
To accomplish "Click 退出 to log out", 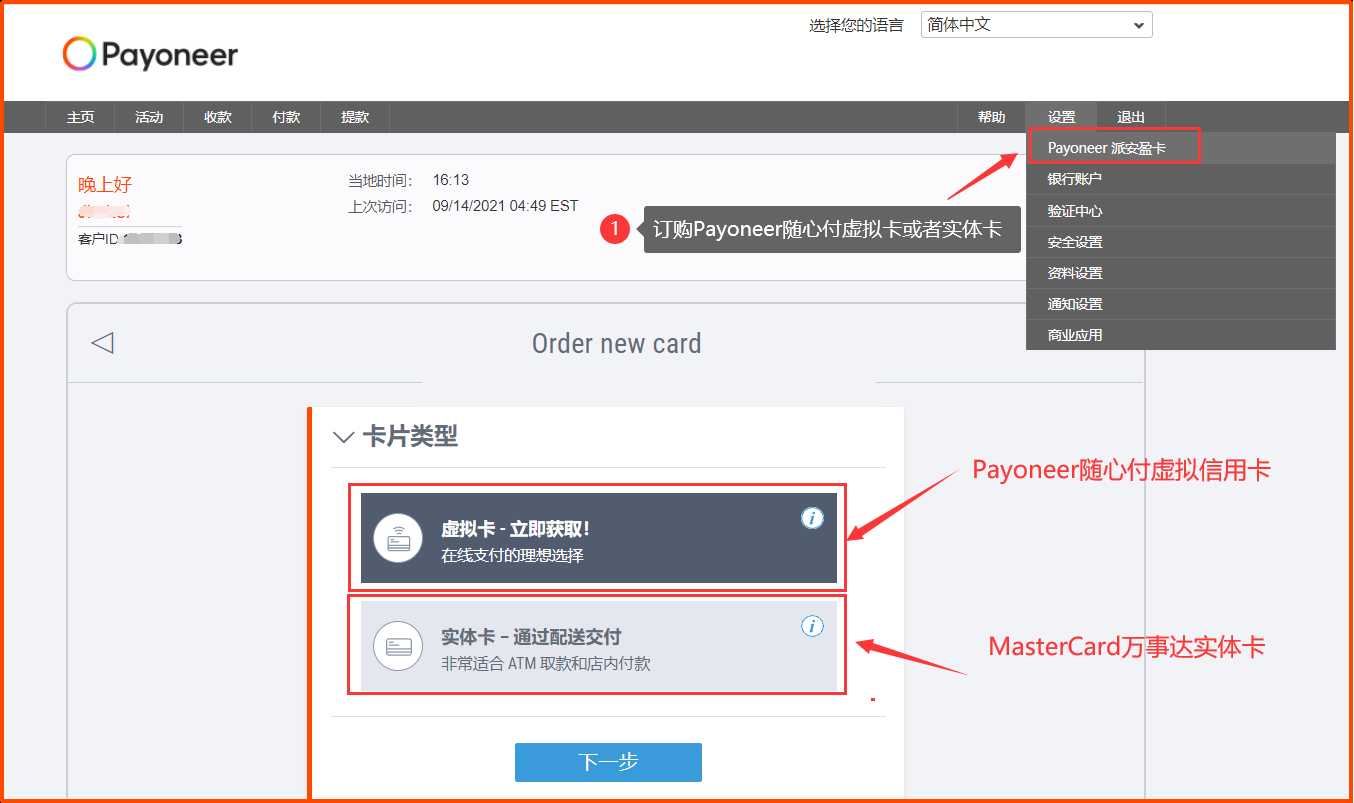I will coord(1131,117).
